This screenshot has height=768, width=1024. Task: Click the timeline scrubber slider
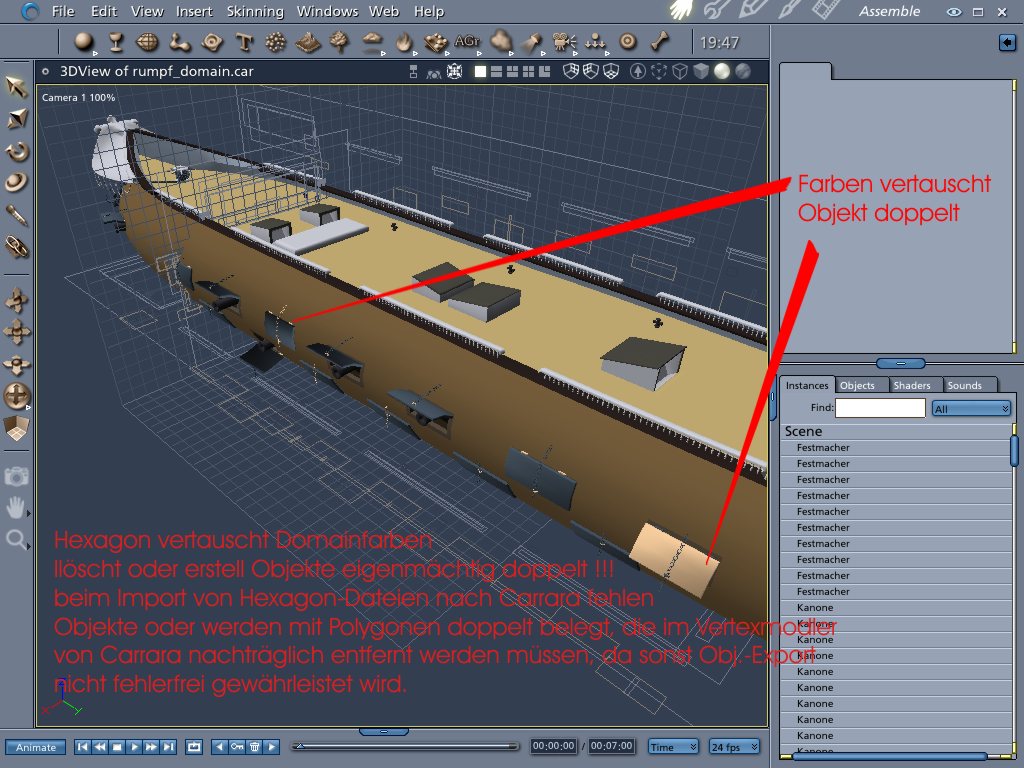(405, 746)
